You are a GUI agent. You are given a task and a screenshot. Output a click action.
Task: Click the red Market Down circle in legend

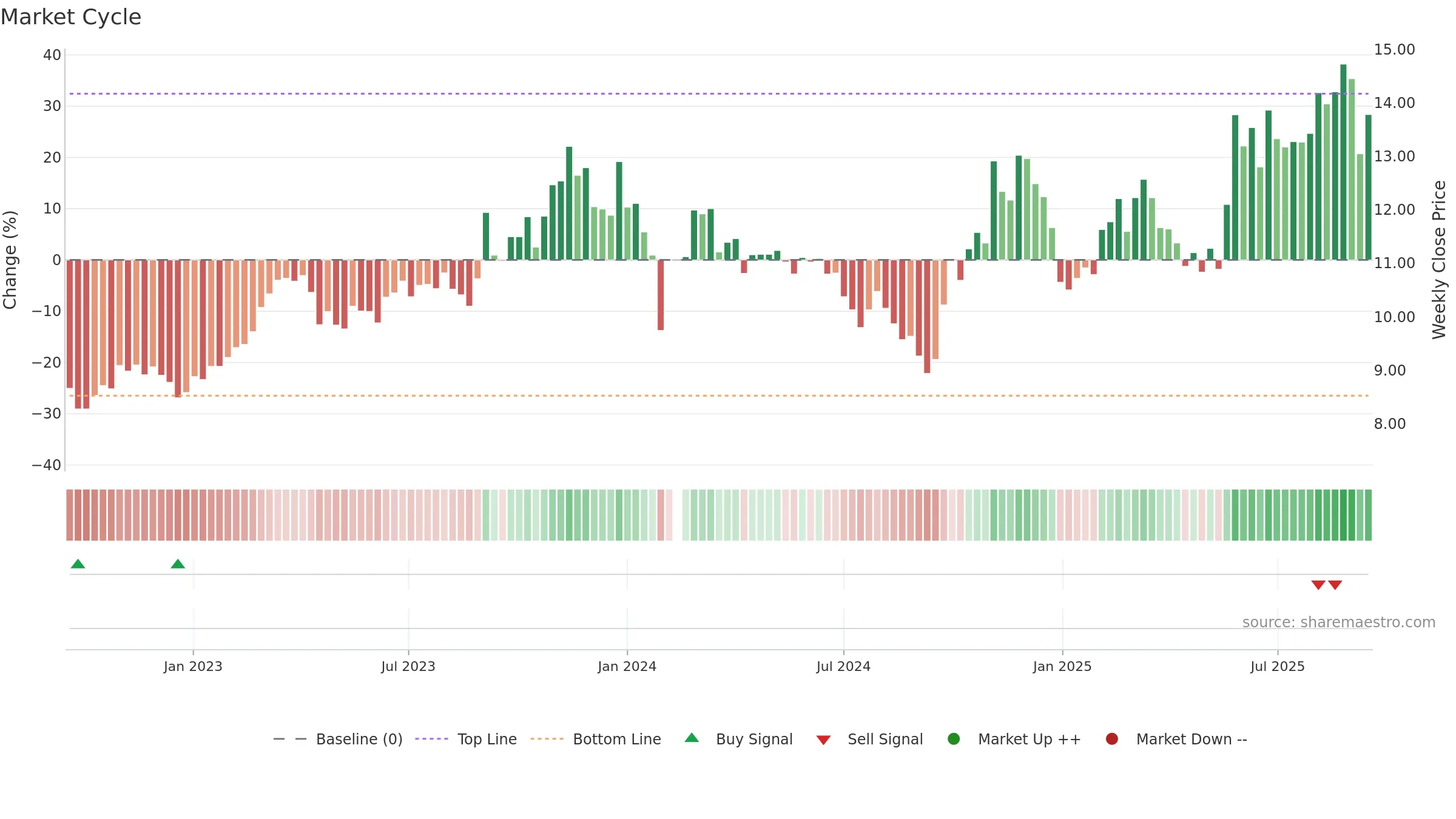(1112, 739)
